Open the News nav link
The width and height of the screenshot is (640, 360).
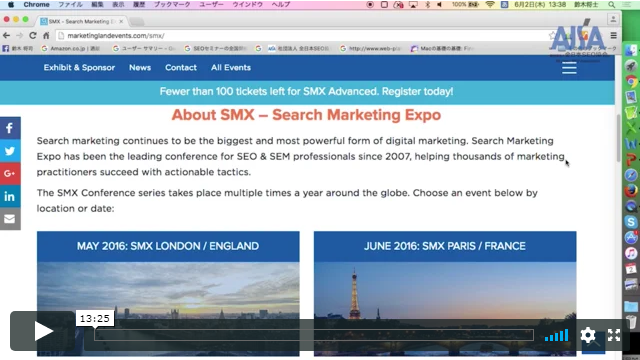click(140, 68)
